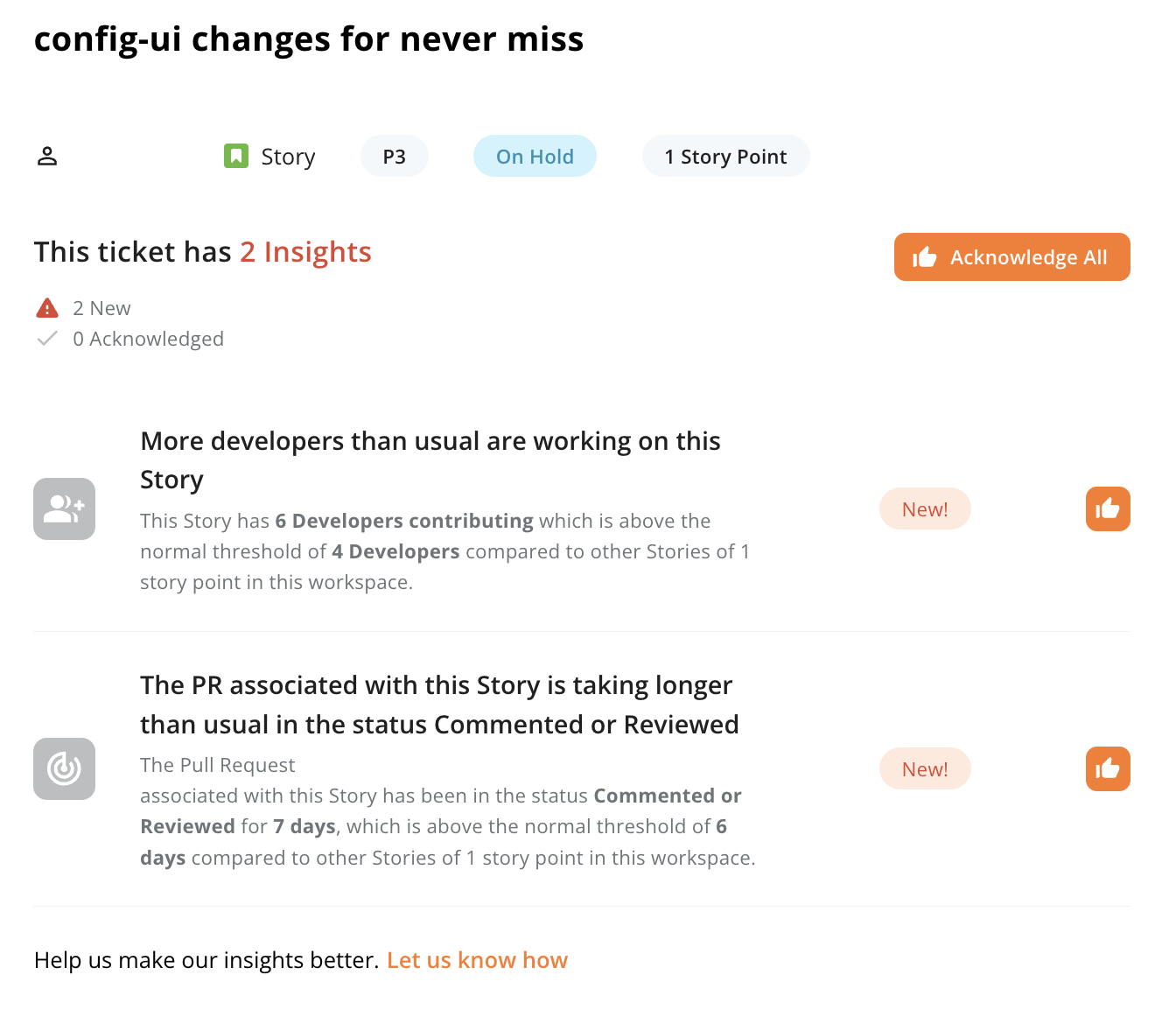Image resolution: width=1176 pixels, height=1017 pixels.
Task: Open the 'More developers than usual' insight title
Action: point(430,460)
